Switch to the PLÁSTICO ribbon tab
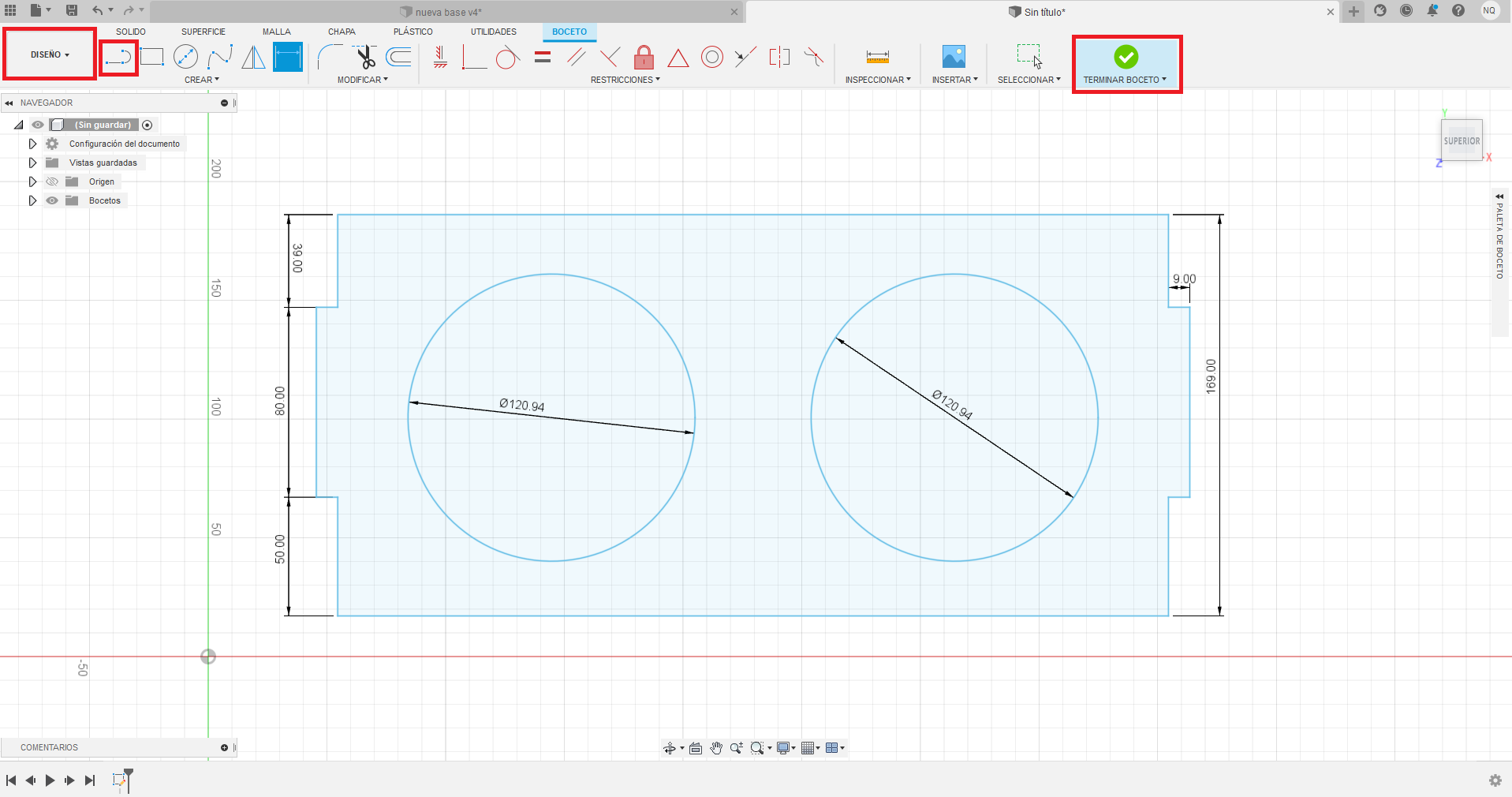1512x797 pixels. [x=413, y=32]
